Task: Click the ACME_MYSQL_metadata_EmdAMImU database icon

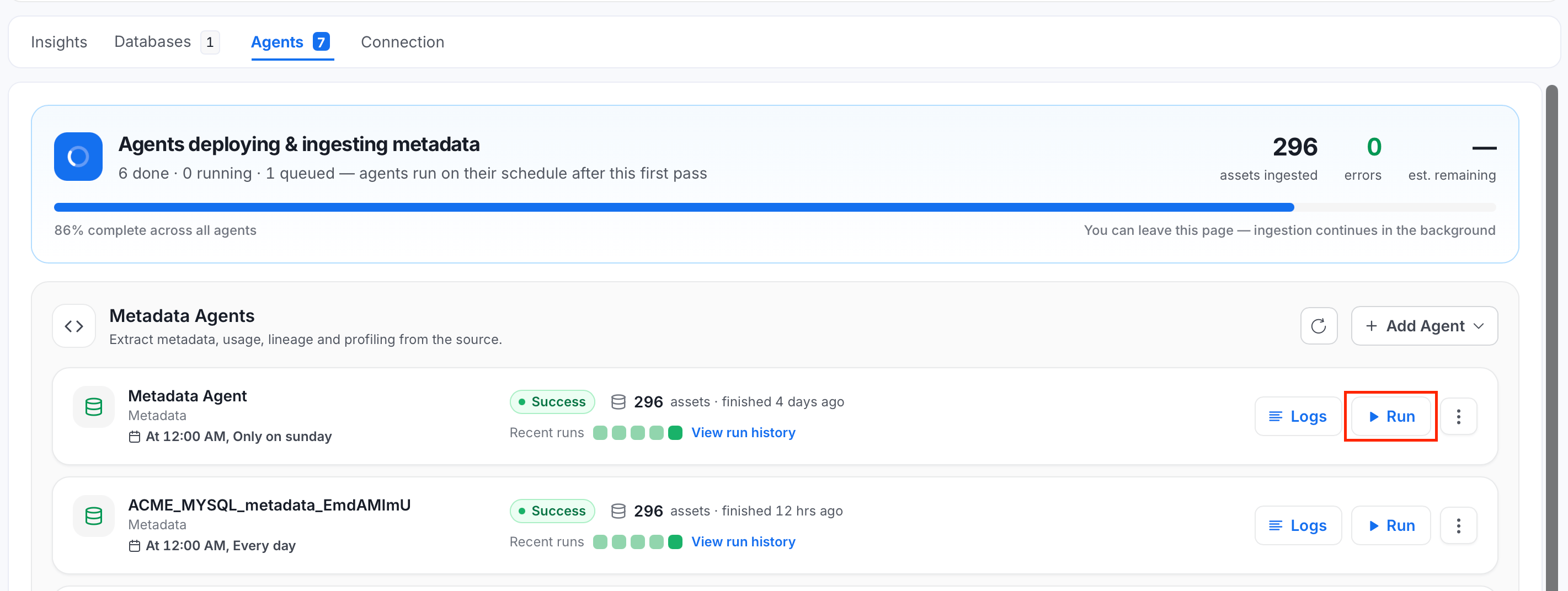Action: point(94,516)
